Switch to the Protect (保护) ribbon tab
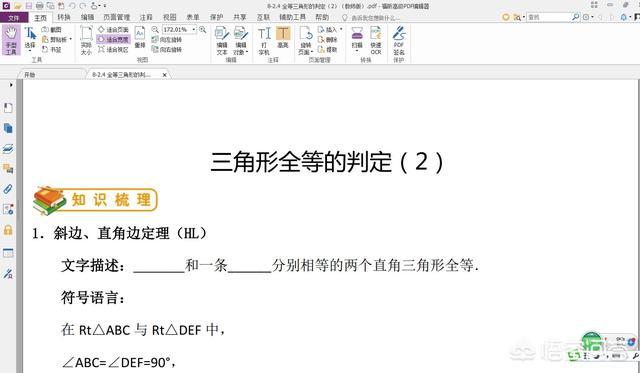640x373 pixels. (x=216, y=17)
